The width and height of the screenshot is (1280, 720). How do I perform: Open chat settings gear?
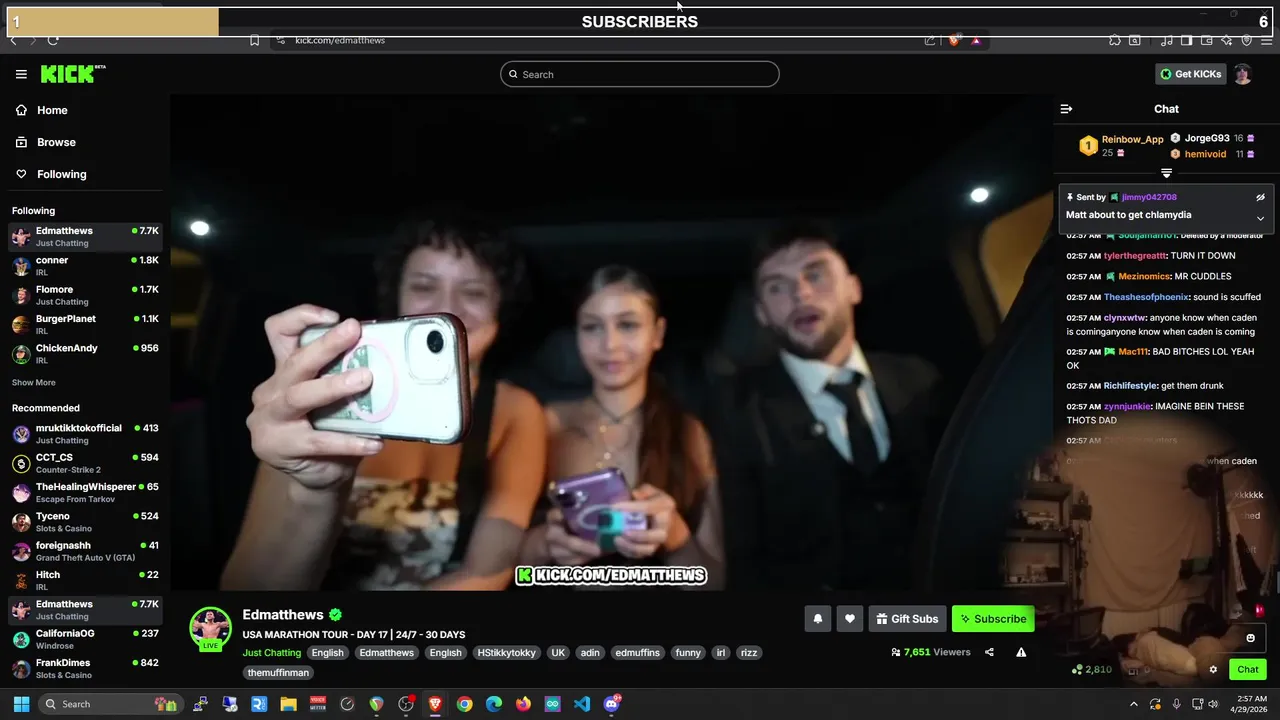coord(1213,670)
